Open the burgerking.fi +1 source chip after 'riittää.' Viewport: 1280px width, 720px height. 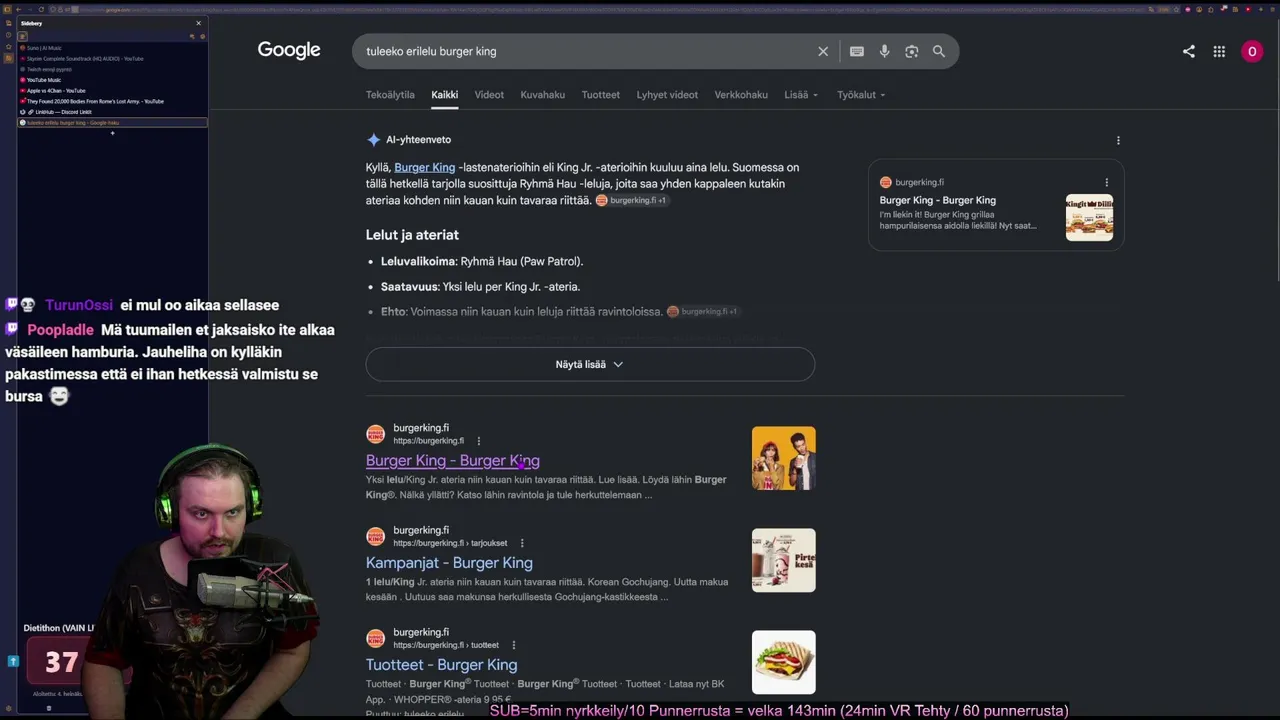[x=632, y=201]
